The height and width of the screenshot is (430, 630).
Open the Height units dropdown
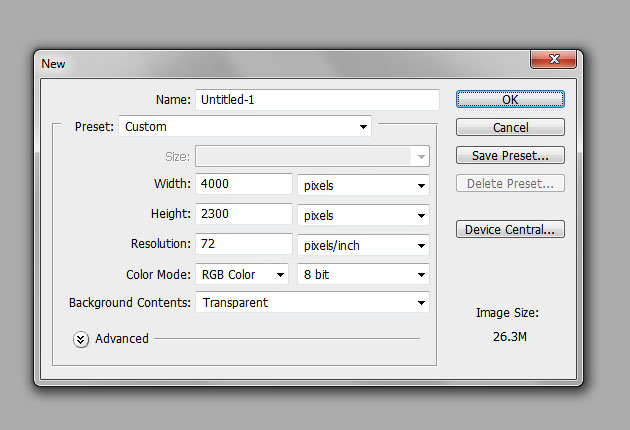click(x=363, y=215)
